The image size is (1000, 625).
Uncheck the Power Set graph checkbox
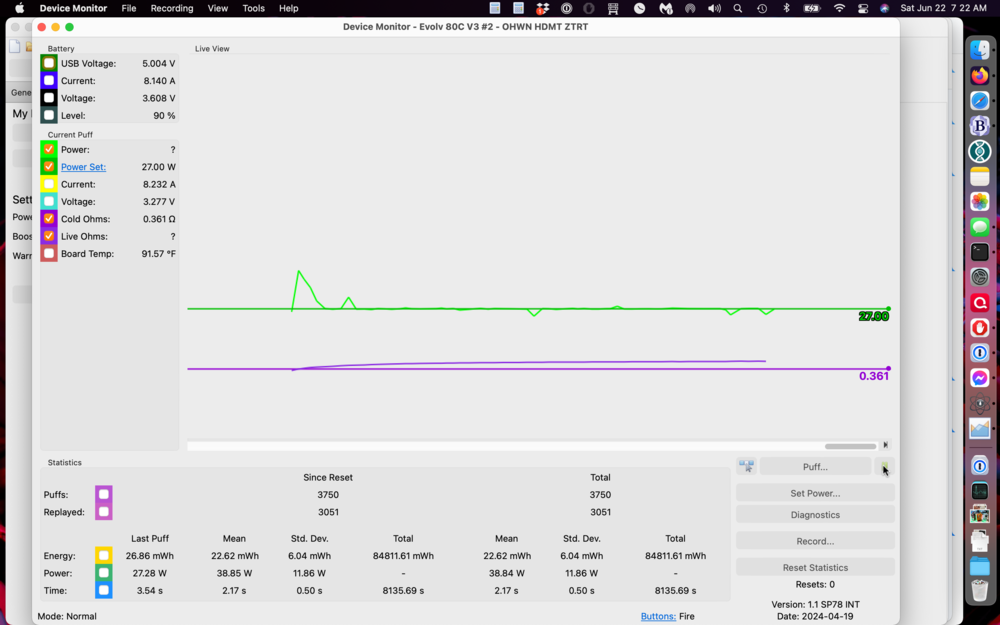coord(49,166)
